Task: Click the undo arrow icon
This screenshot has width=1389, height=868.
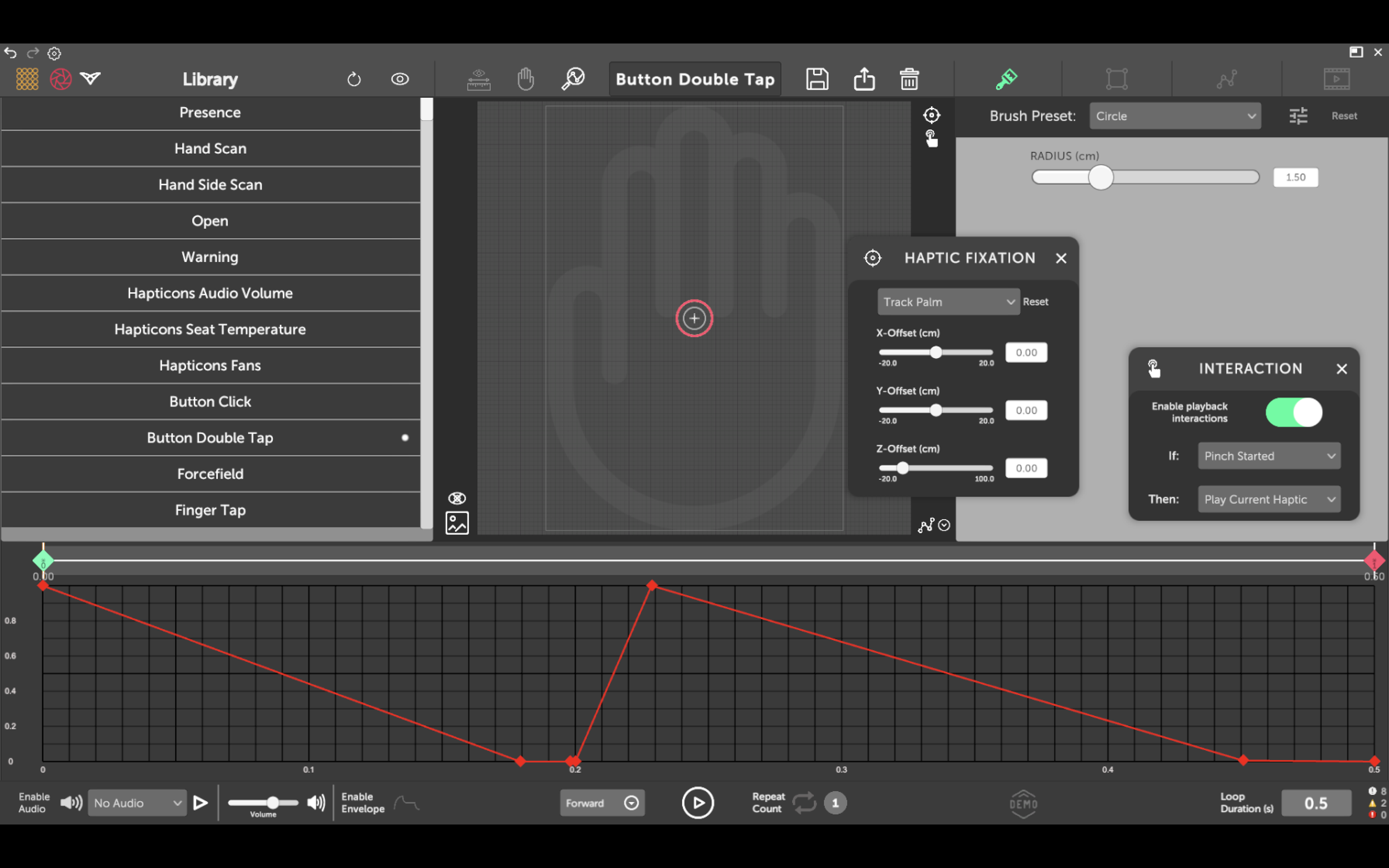Action: click(x=11, y=53)
